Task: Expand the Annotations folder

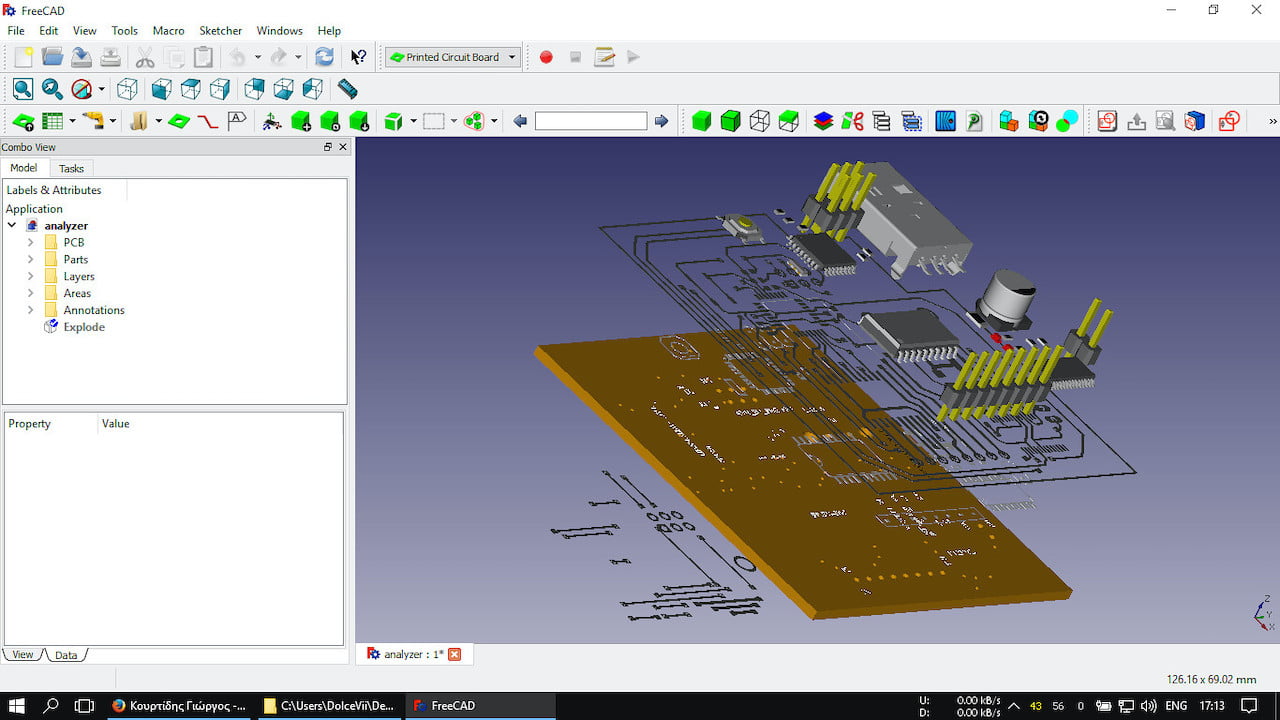Action: [31, 310]
